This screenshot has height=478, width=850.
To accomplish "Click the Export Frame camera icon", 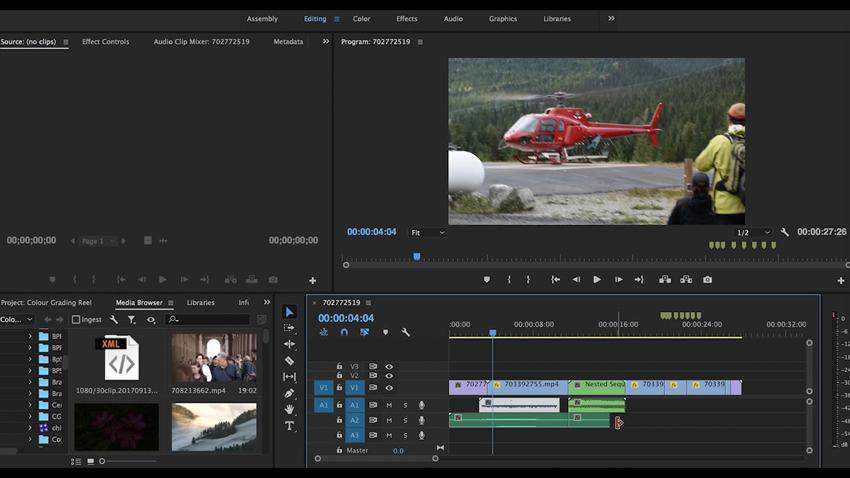I will pos(707,280).
